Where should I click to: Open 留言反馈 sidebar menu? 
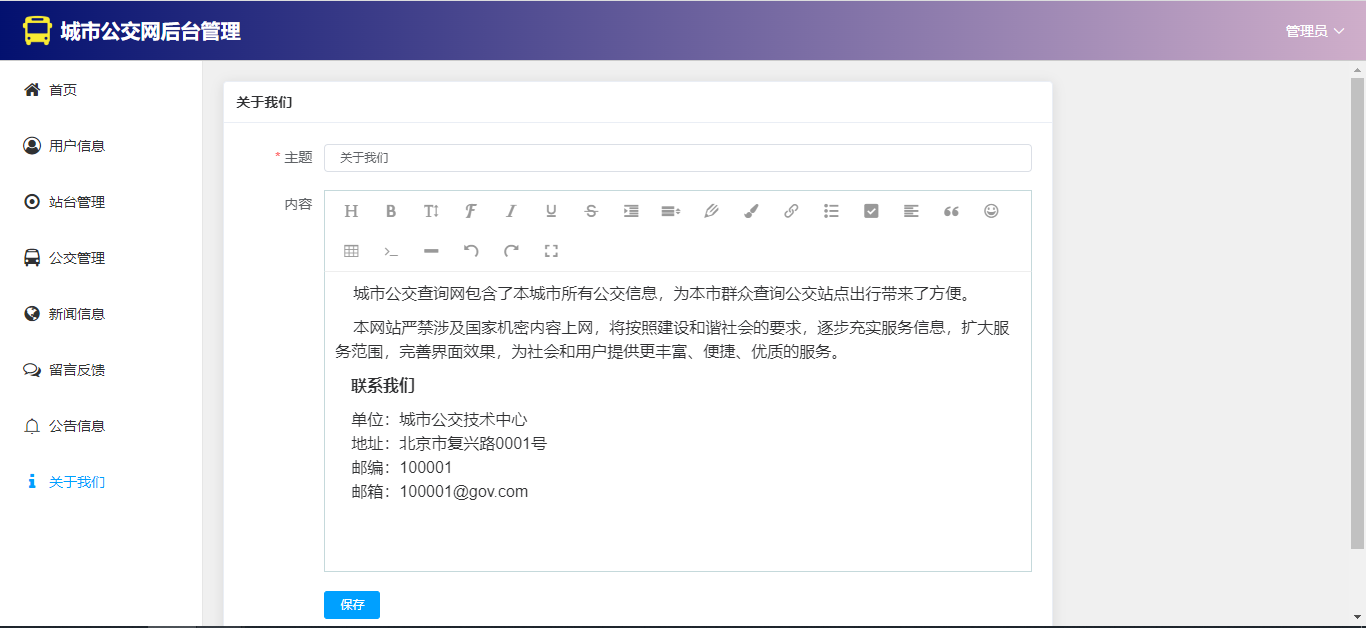101,370
